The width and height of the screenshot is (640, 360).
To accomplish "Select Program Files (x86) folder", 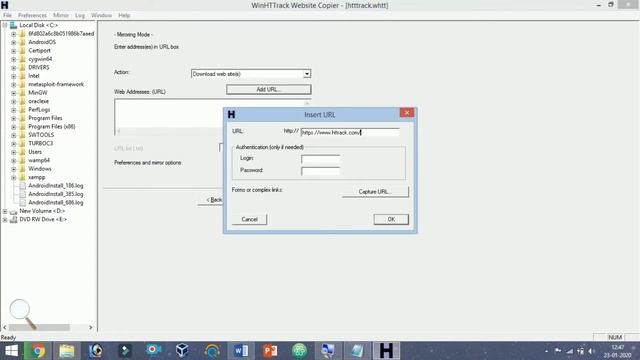I will pos(51,127).
